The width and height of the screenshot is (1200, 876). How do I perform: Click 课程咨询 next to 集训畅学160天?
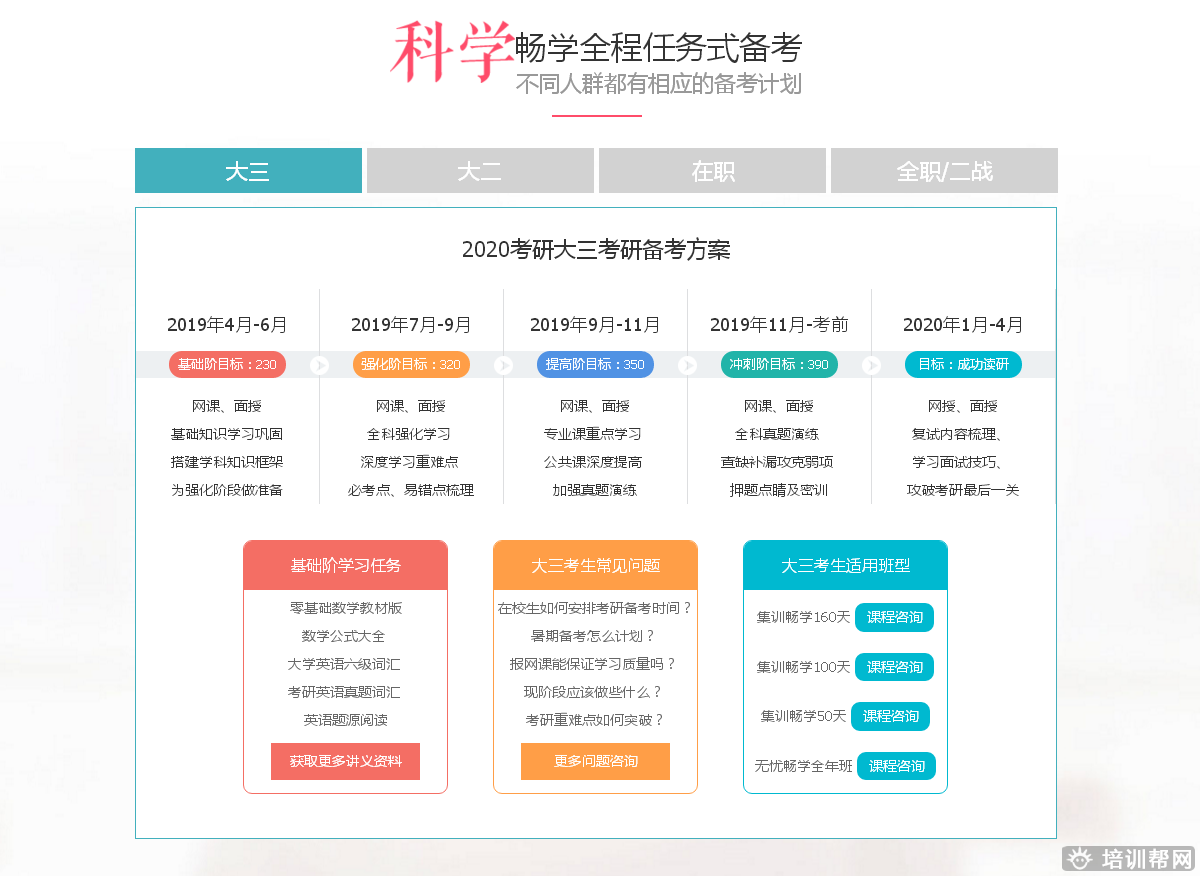(894, 617)
